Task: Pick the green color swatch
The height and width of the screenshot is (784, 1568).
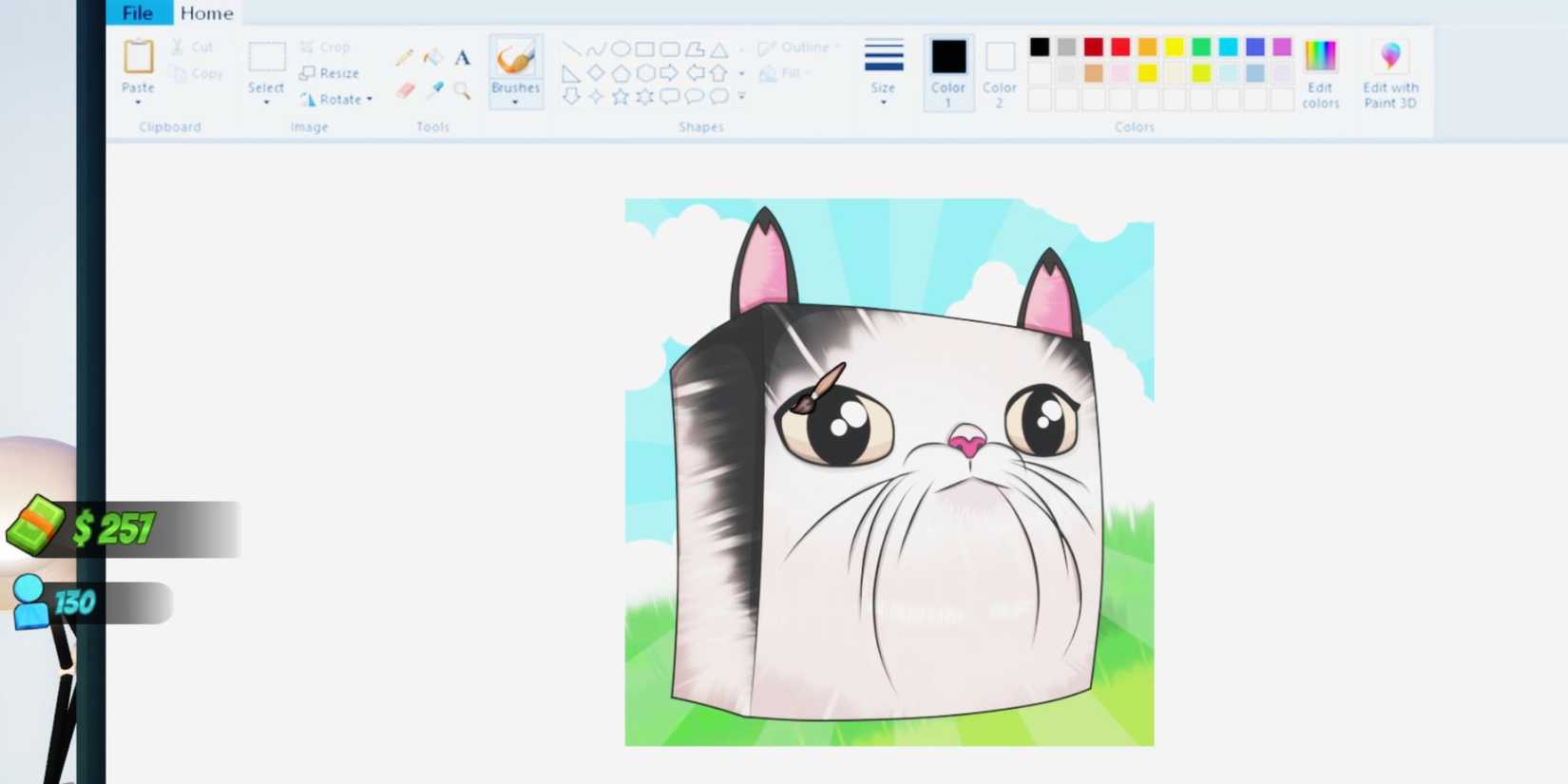Action: (x=1201, y=48)
